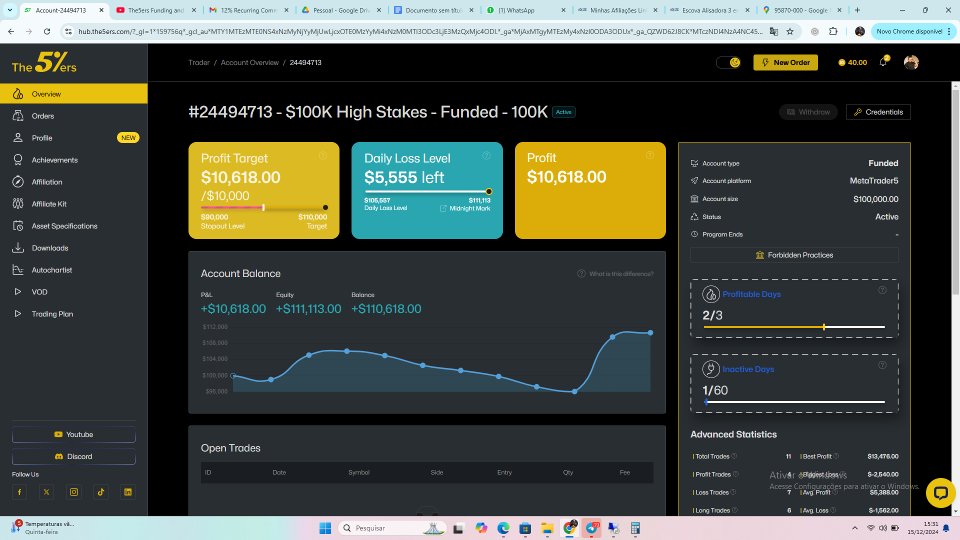Toggle the dark/light theme switch

point(729,62)
